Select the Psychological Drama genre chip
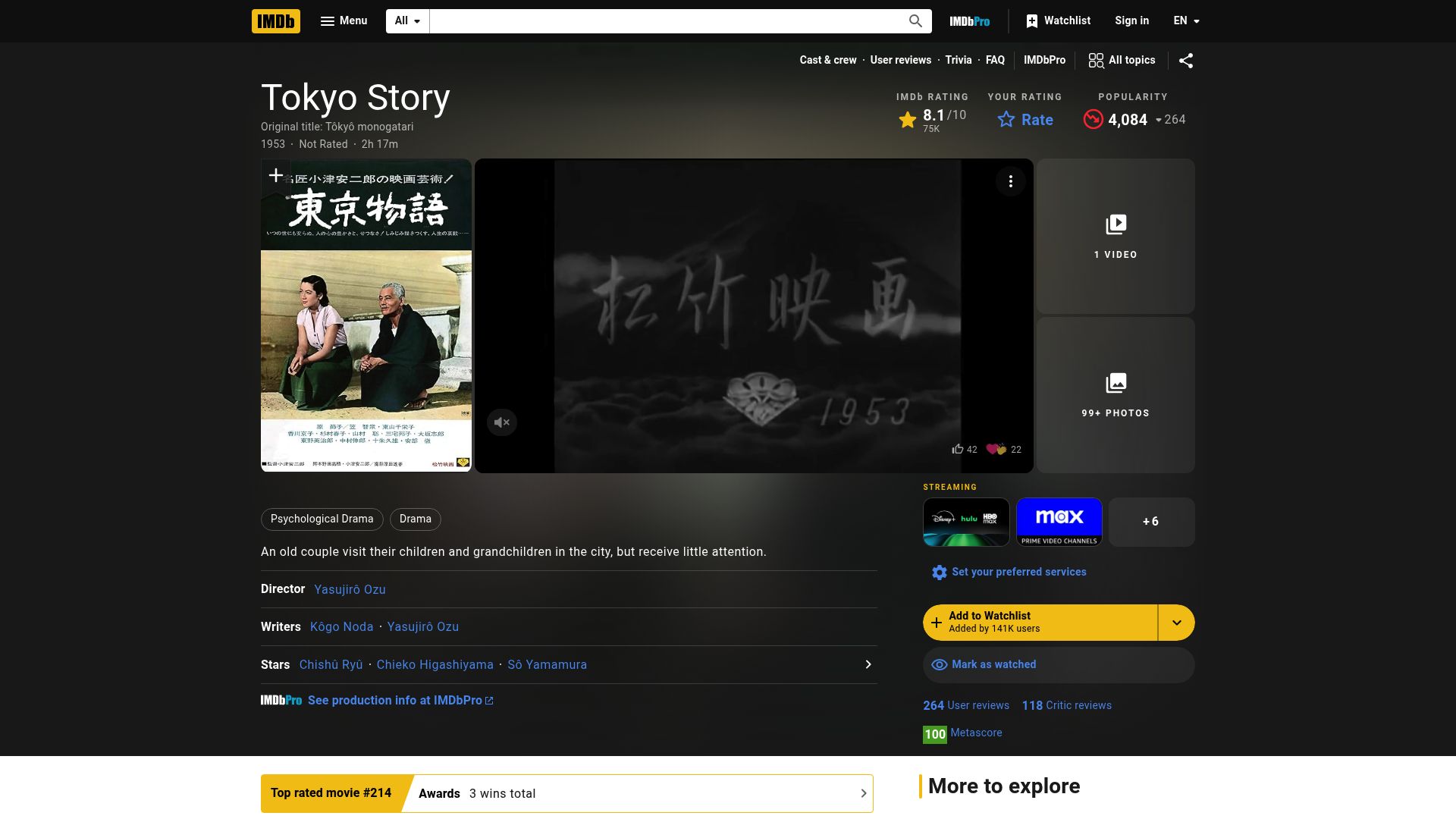This screenshot has width=1456, height=819. (322, 519)
